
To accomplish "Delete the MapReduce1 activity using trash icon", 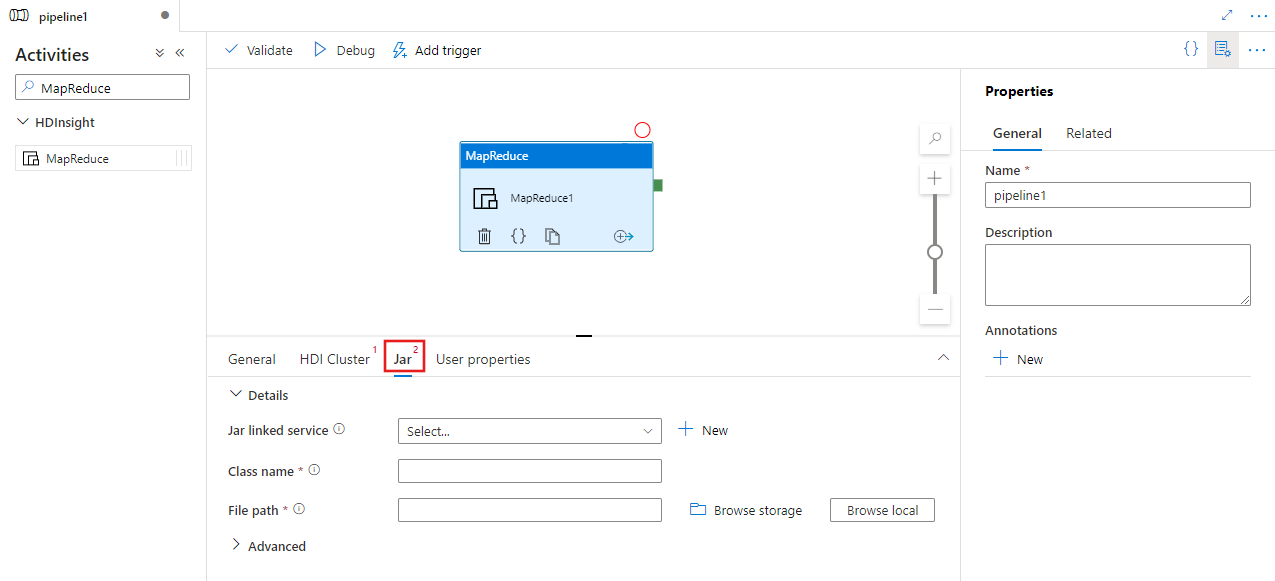I will click(485, 236).
